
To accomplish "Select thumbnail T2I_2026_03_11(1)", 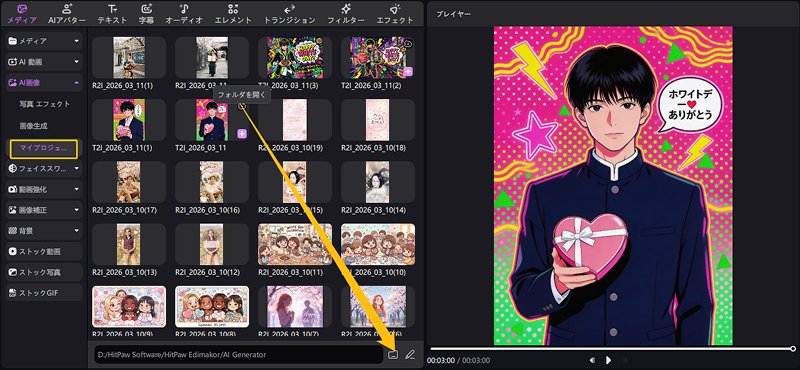I will pyautogui.click(x=129, y=120).
